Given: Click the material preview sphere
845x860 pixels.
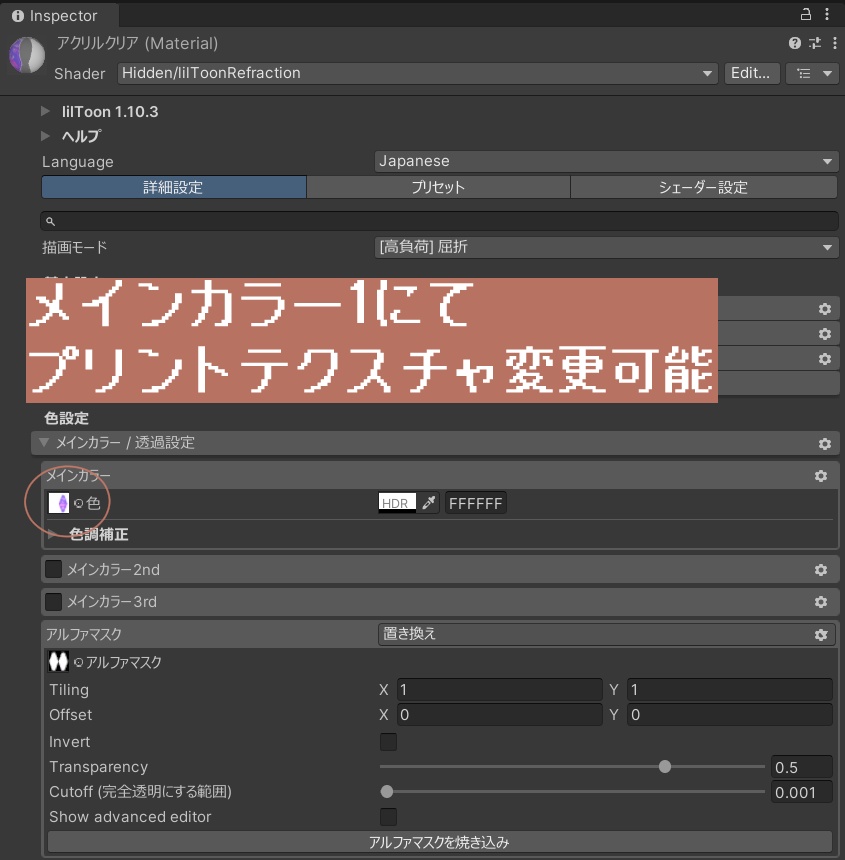Looking at the screenshot, I should [x=27, y=55].
